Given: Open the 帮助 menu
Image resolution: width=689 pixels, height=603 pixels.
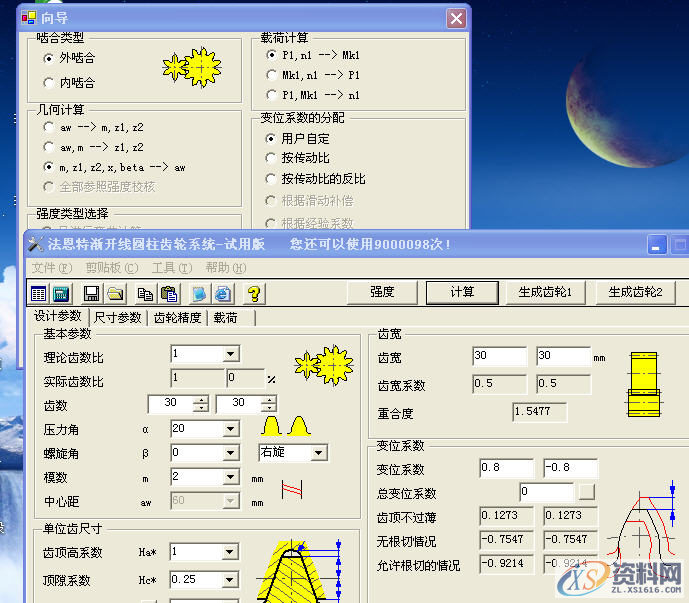Looking at the screenshot, I should click(226, 268).
